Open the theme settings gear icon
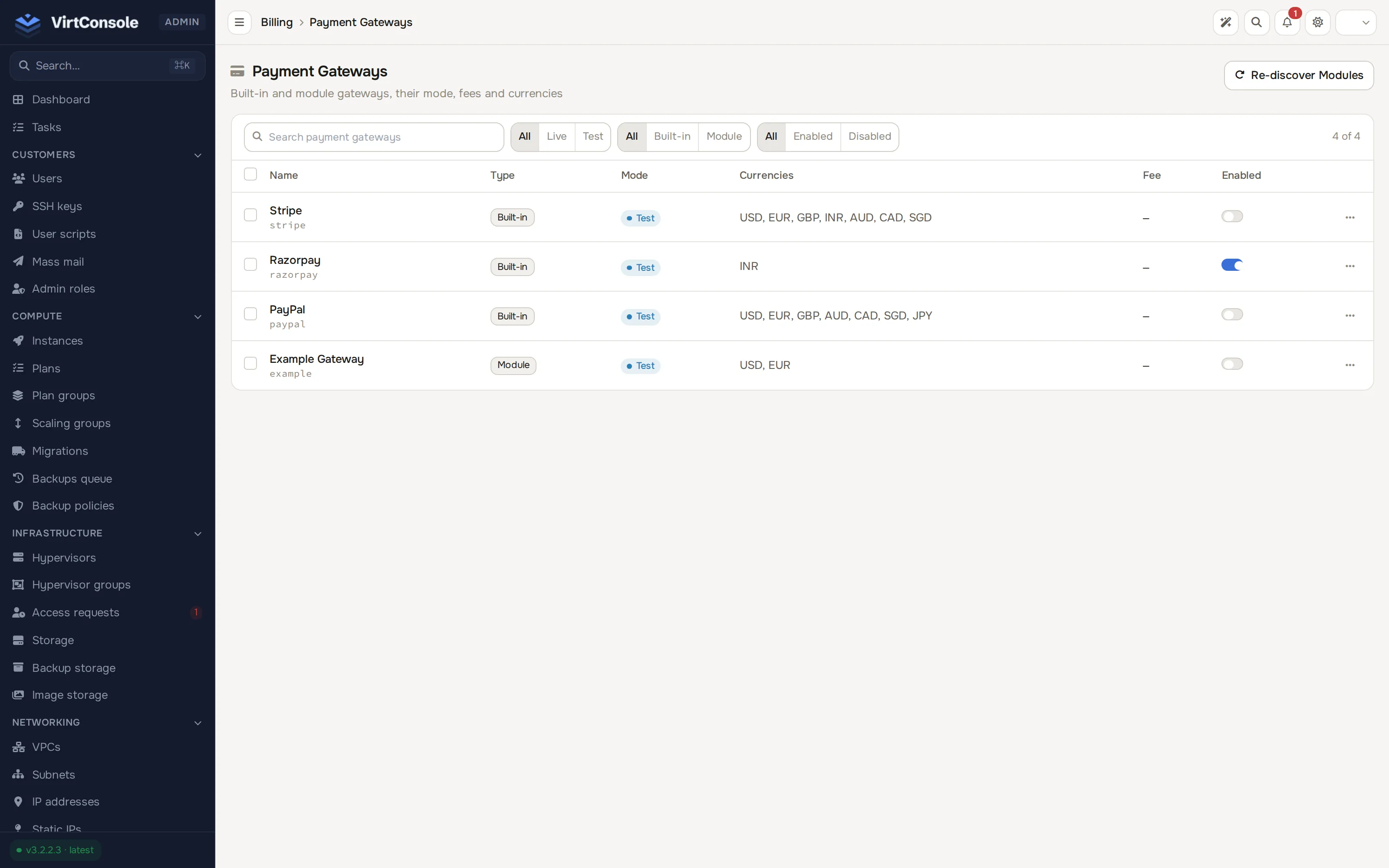This screenshot has height=868, width=1389. pyautogui.click(x=1318, y=23)
